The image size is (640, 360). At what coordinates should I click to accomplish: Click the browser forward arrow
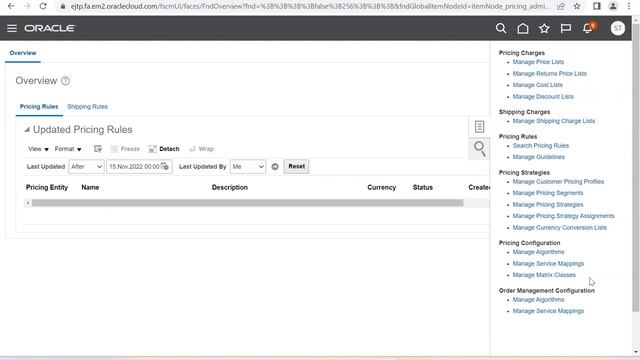click(27, 6)
